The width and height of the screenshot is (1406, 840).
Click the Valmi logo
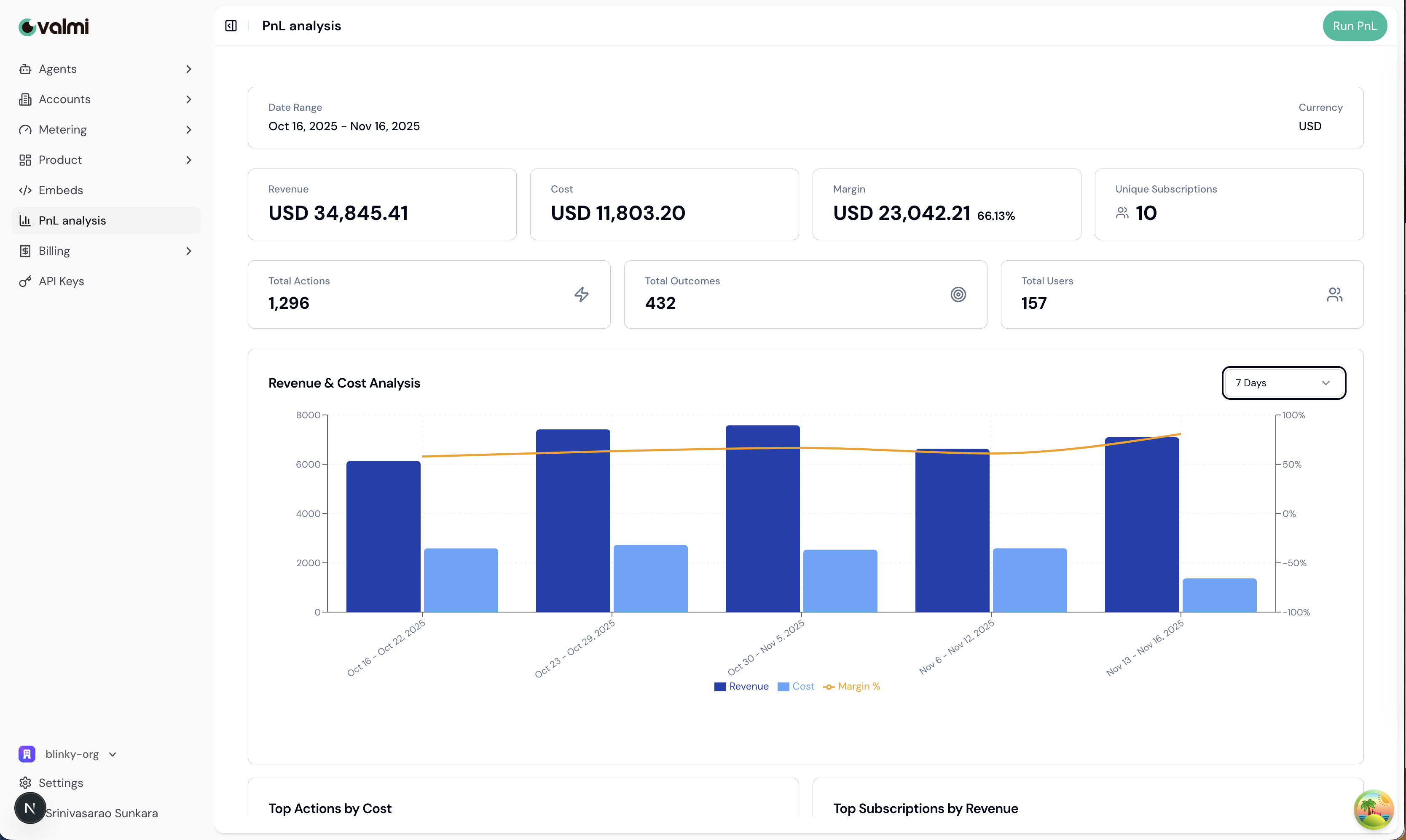(x=54, y=27)
